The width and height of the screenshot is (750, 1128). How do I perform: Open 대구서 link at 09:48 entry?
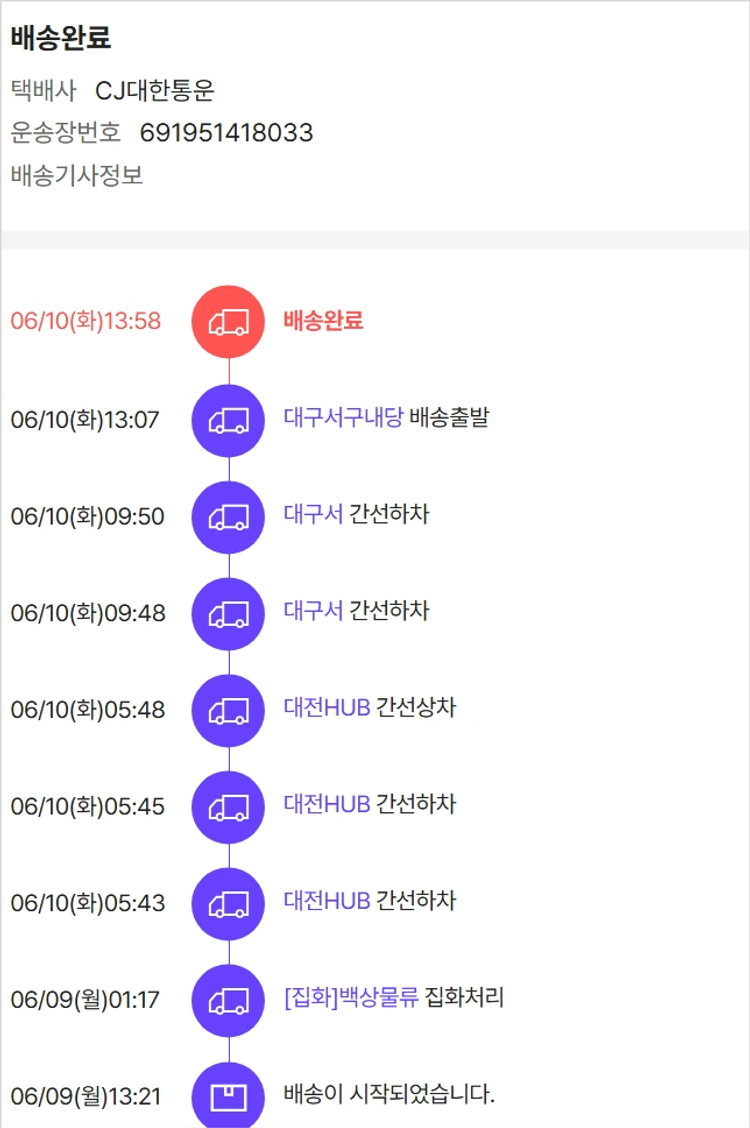(313, 611)
